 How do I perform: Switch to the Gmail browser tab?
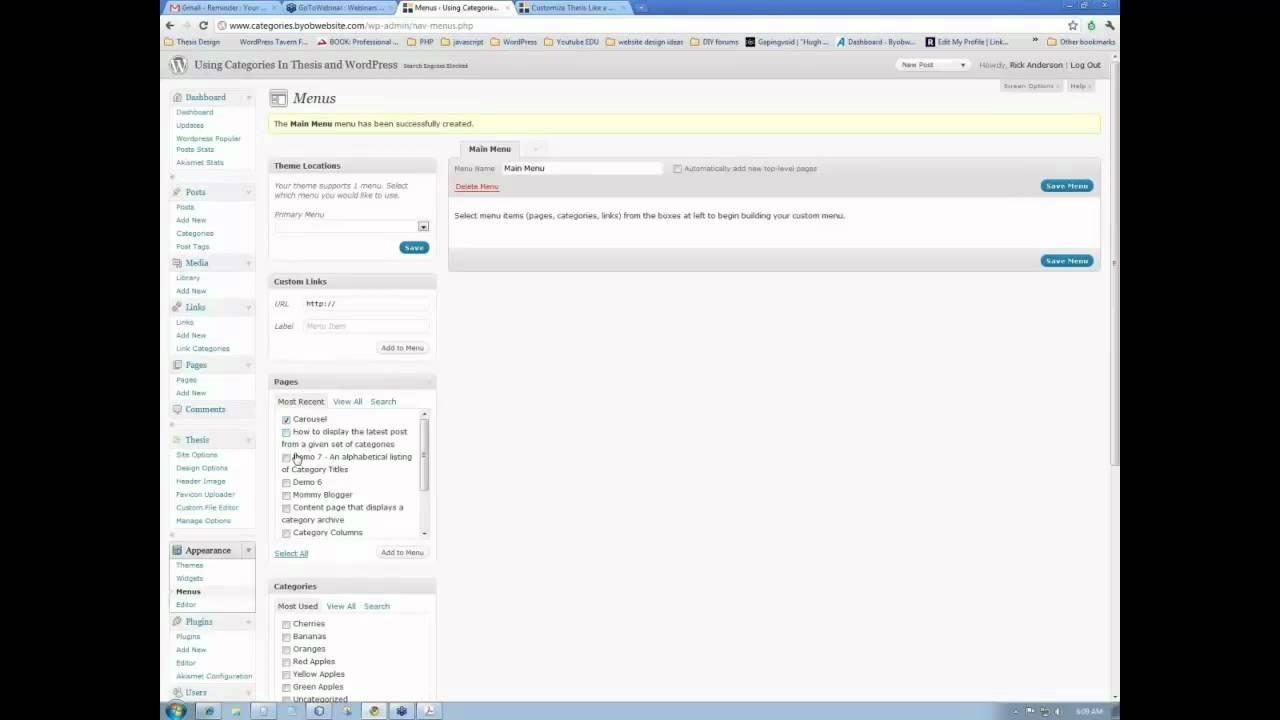pos(219,7)
